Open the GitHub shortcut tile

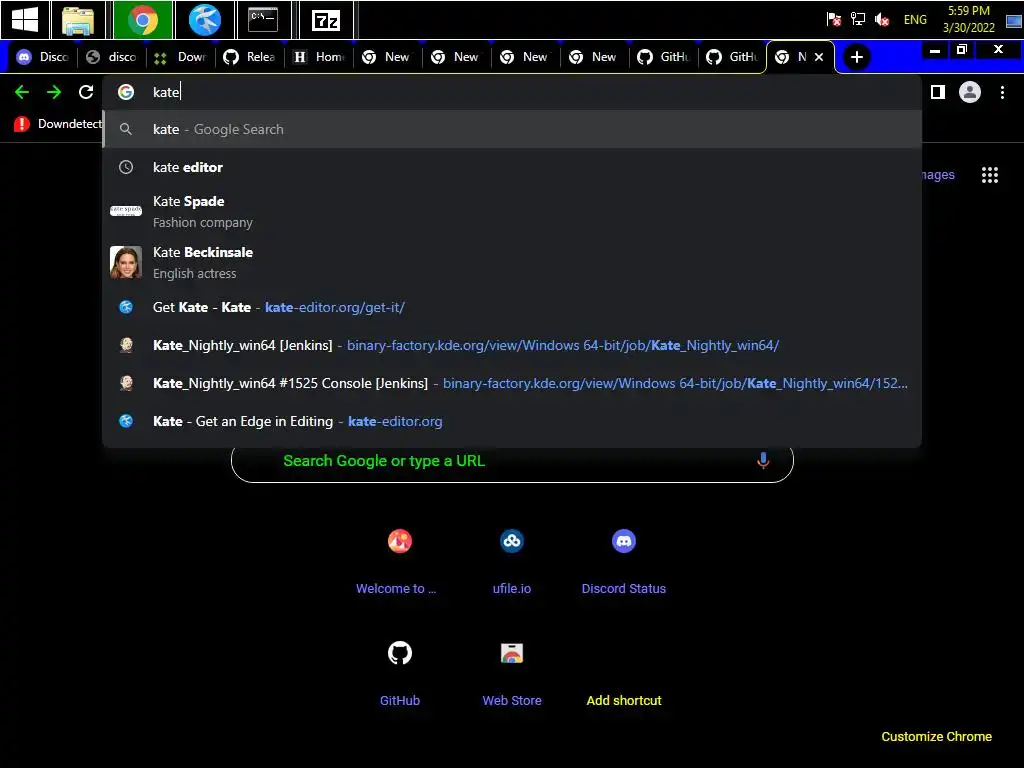(400, 673)
